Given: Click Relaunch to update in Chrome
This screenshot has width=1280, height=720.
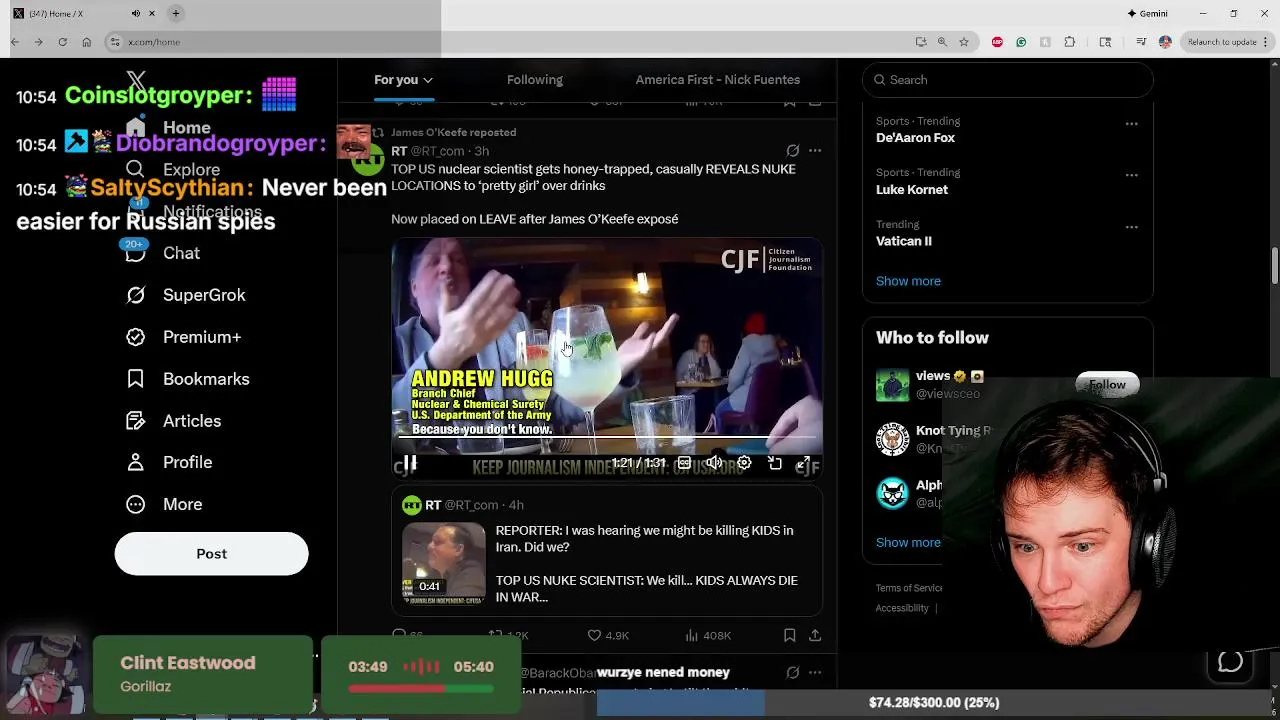Looking at the screenshot, I should coord(1222,42).
